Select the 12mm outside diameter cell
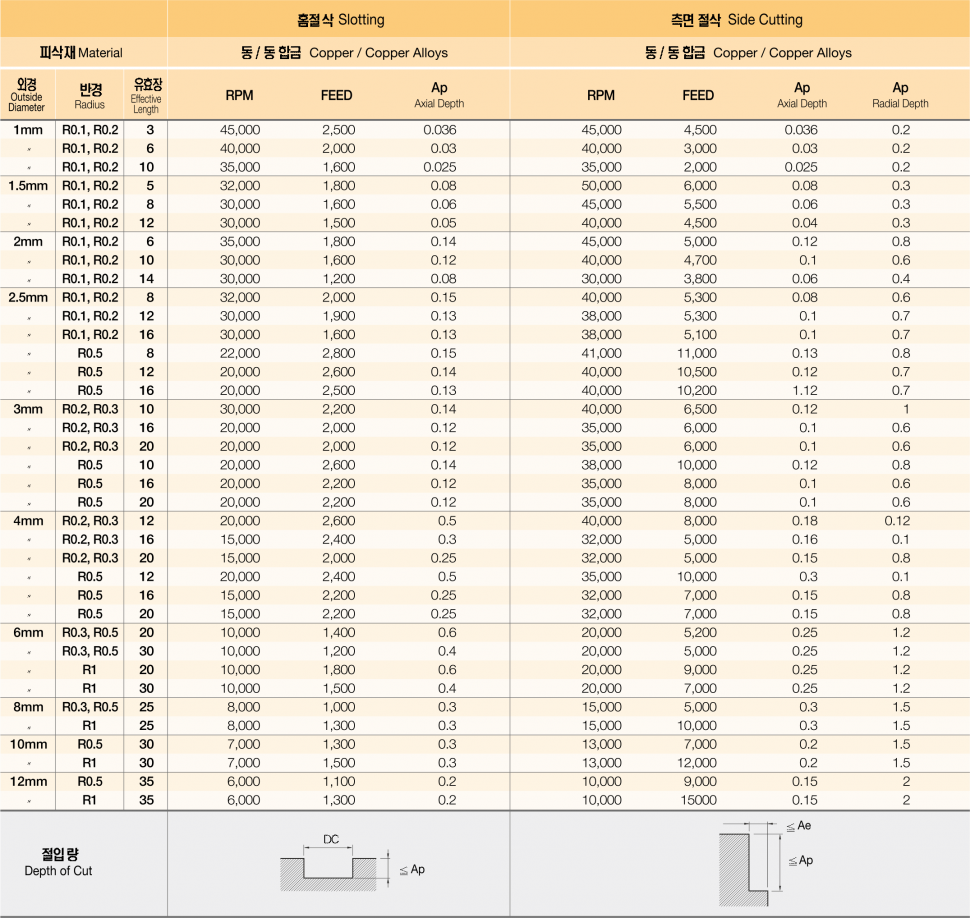970x918 pixels. pyautogui.click(x=28, y=781)
